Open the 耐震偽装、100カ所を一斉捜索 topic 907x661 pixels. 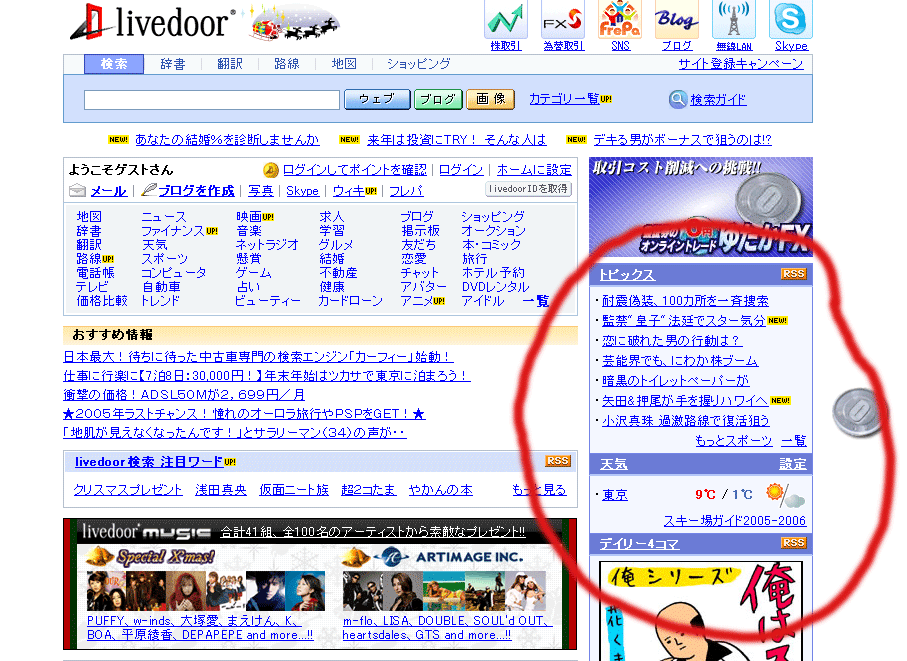(685, 301)
